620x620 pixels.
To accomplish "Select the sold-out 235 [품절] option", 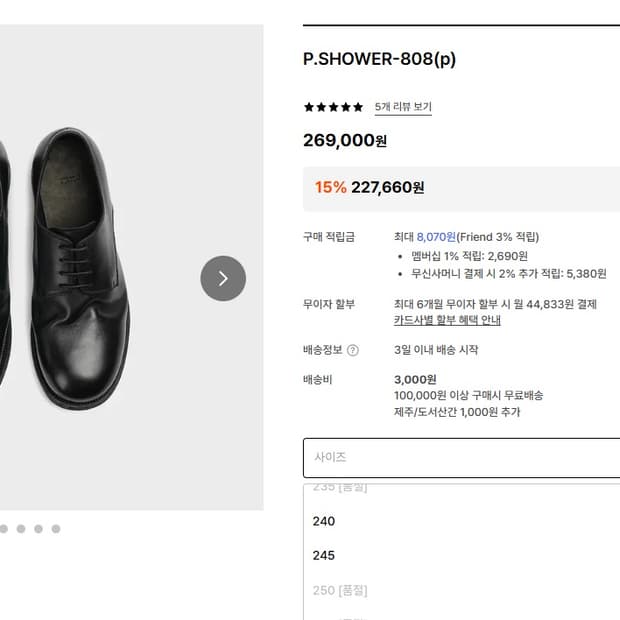I will [340, 488].
